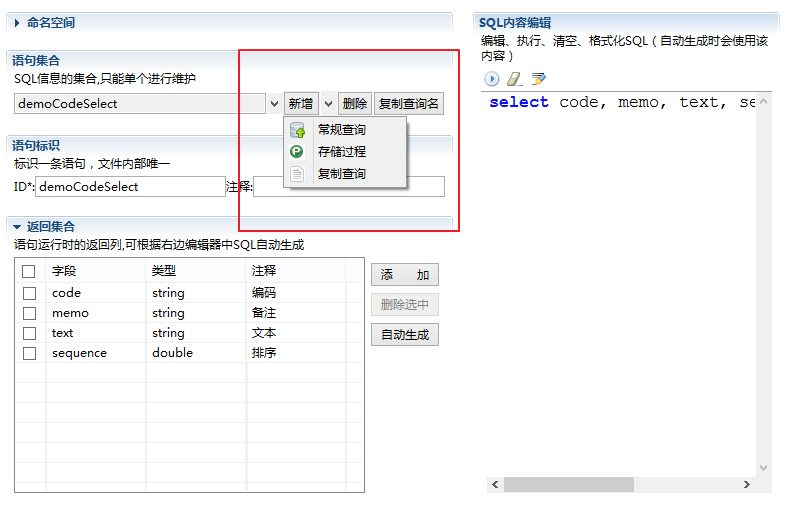Check the text row checkbox
The height and width of the screenshot is (507, 786).
pyautogui.click(x=30, y=333)
